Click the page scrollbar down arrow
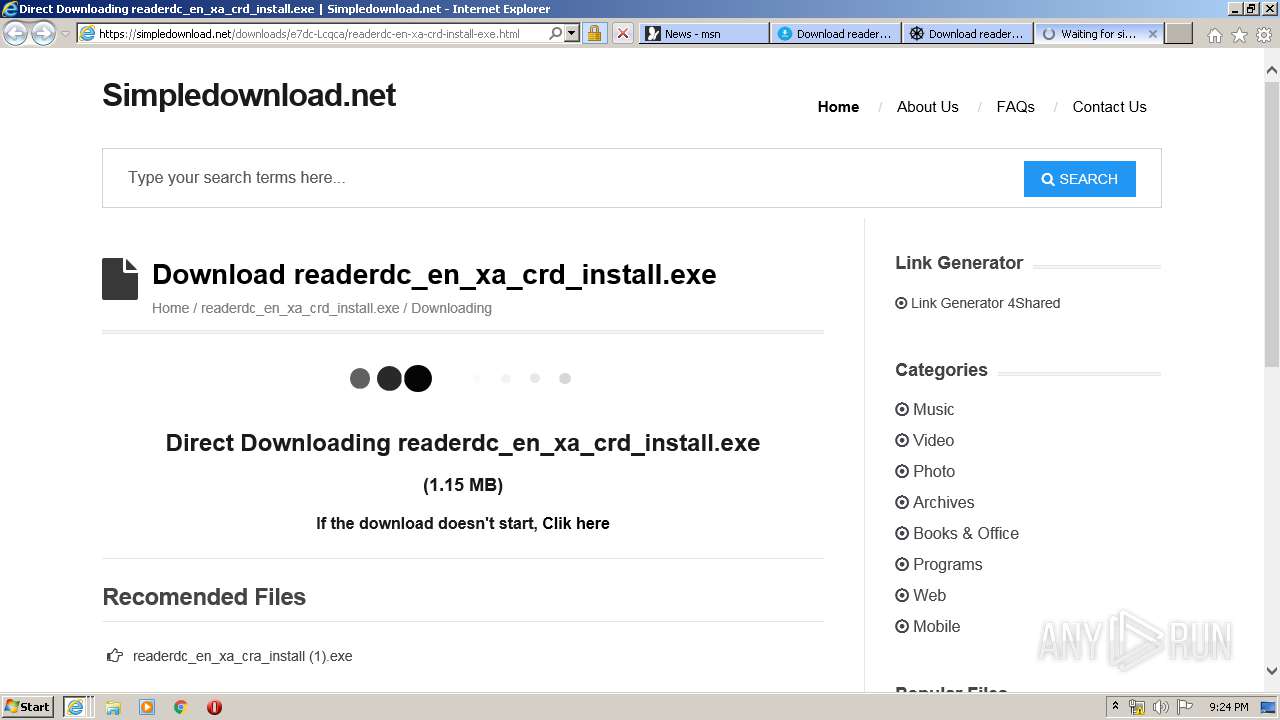The width and height of the screenshot is (1280, 720). pos(1271,671)
